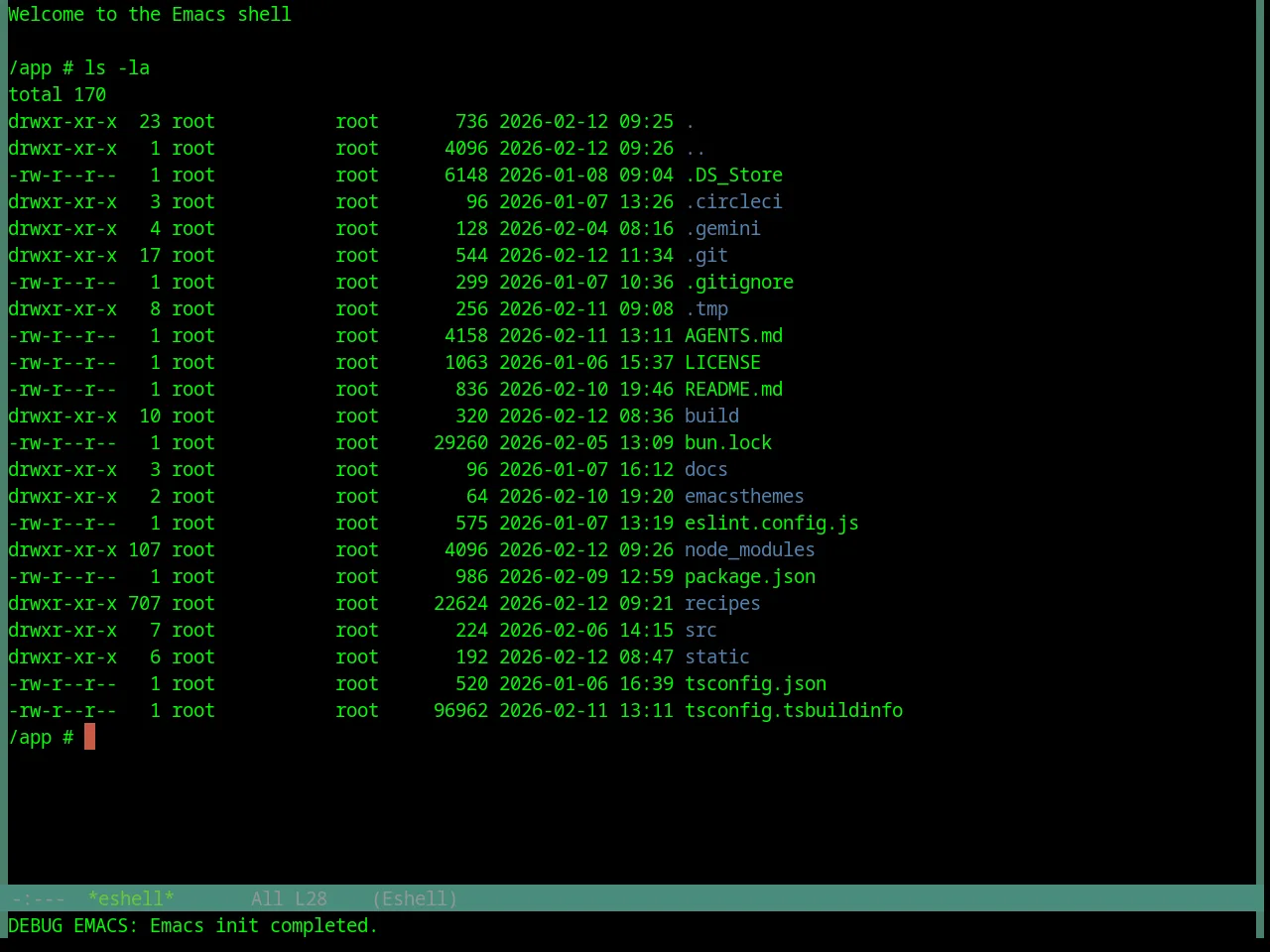This screenshot has width=1270, height=952.
Task: Click the timestamp 2026-02-06 14:15 of src
Action: [x=586, y=630]
